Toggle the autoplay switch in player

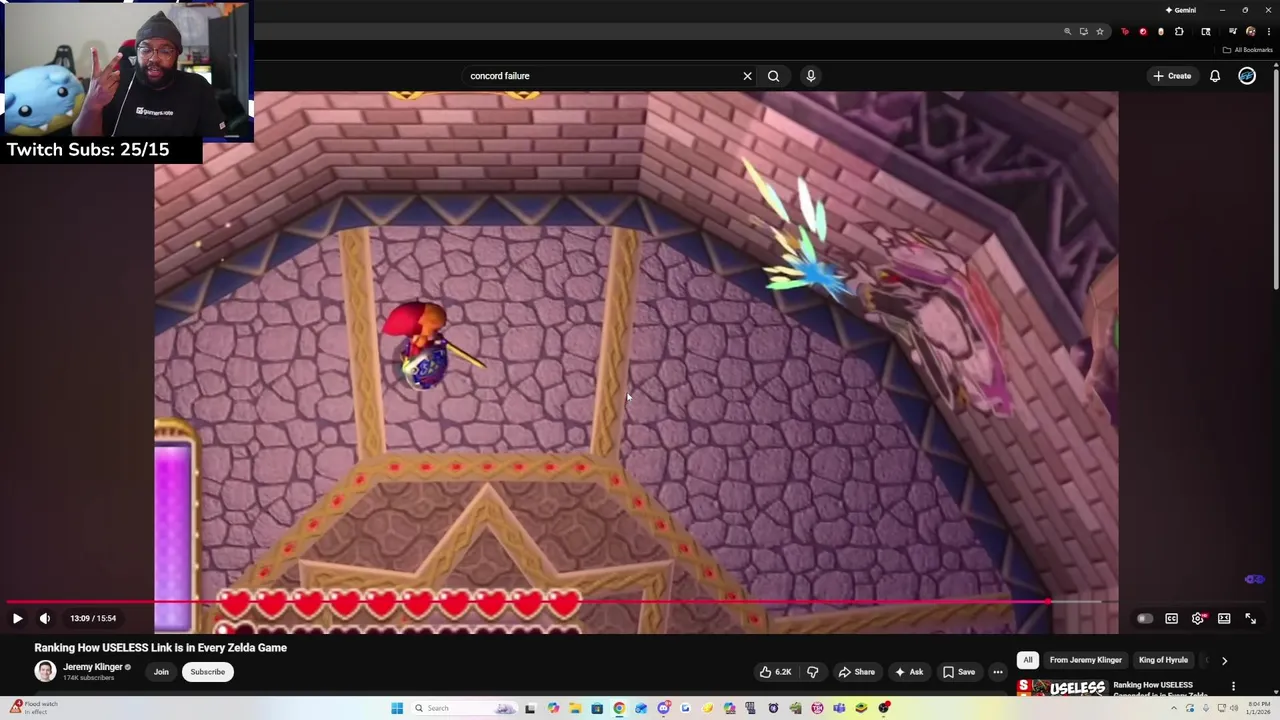click(1145, 618)
